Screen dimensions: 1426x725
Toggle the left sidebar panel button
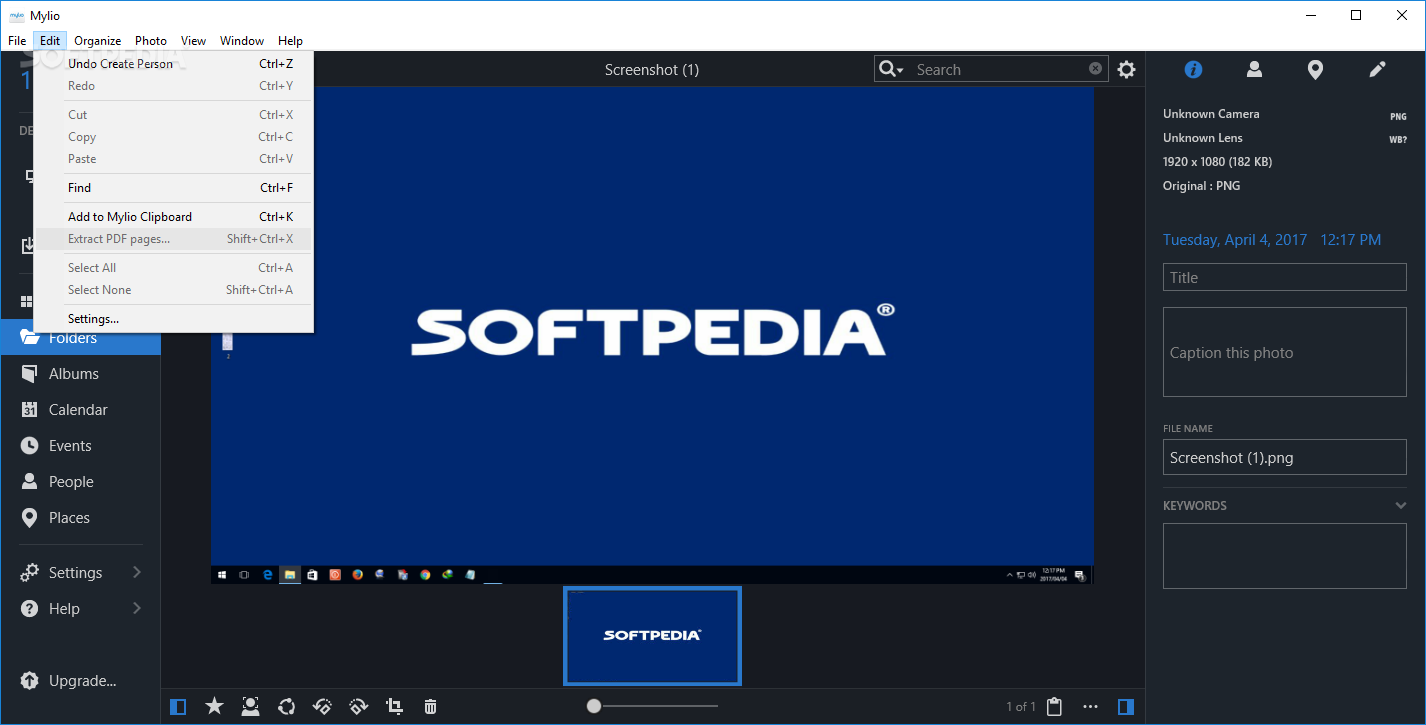[178, 707]
